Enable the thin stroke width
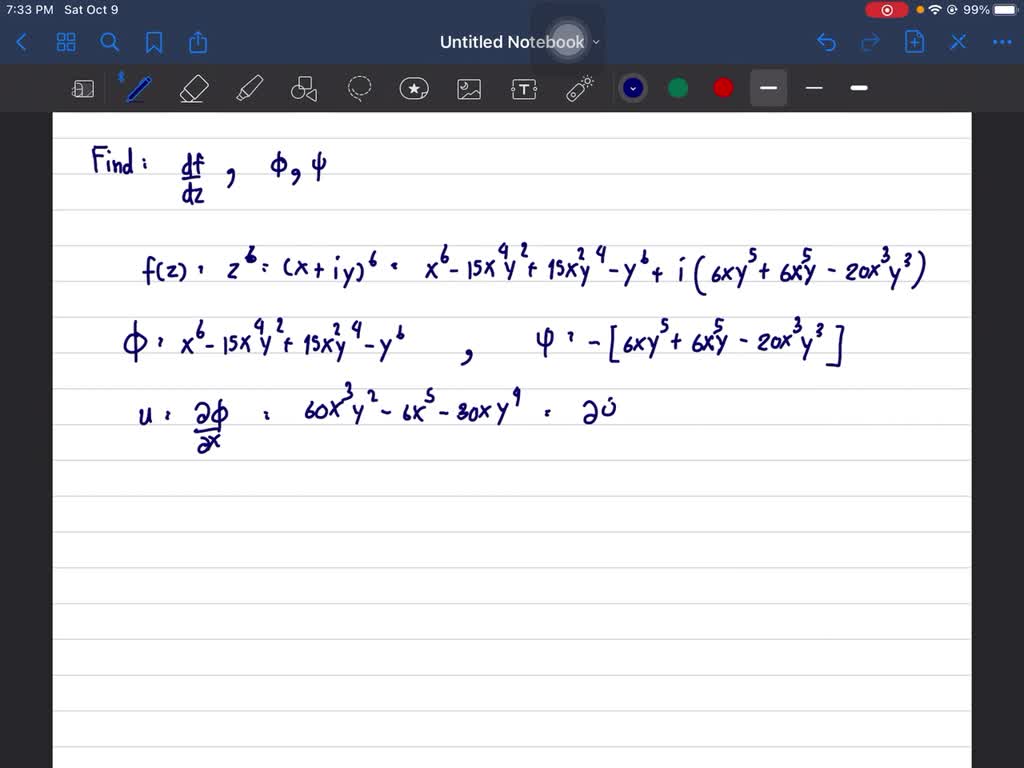The image size is (1024, 768). coord(813,88)
